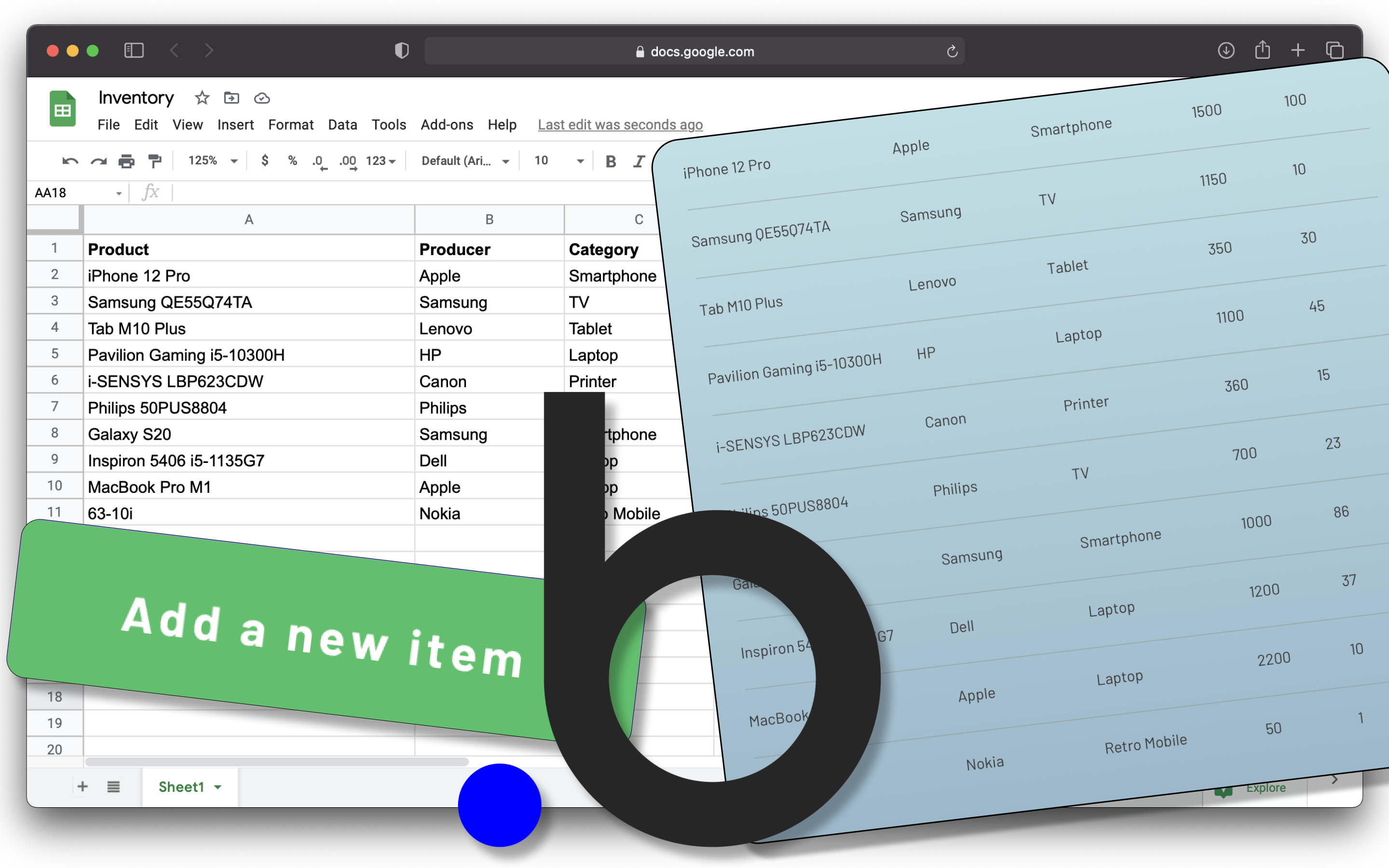
Task: Click the horizontal scrollbar of the sheet
Action: [x=277, y=762]
